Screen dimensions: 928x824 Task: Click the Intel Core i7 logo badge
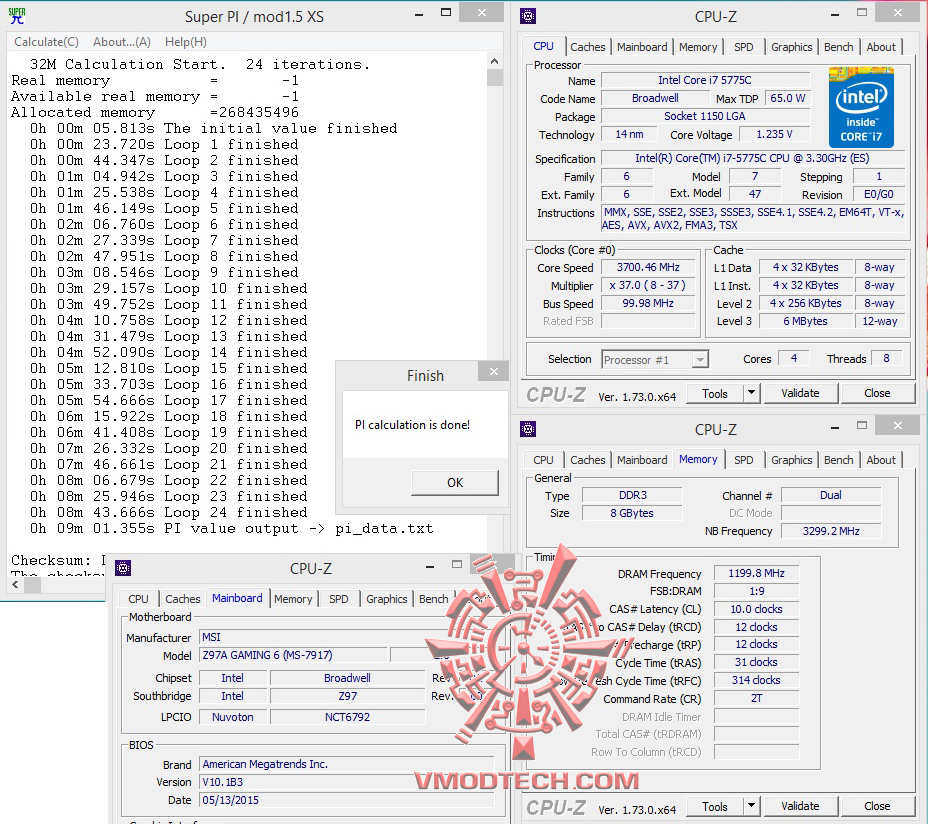861,107
